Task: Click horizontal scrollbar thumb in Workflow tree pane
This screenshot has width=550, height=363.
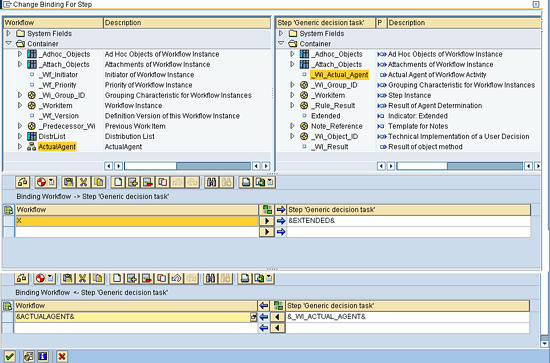Action: click(x=150, y=166)
